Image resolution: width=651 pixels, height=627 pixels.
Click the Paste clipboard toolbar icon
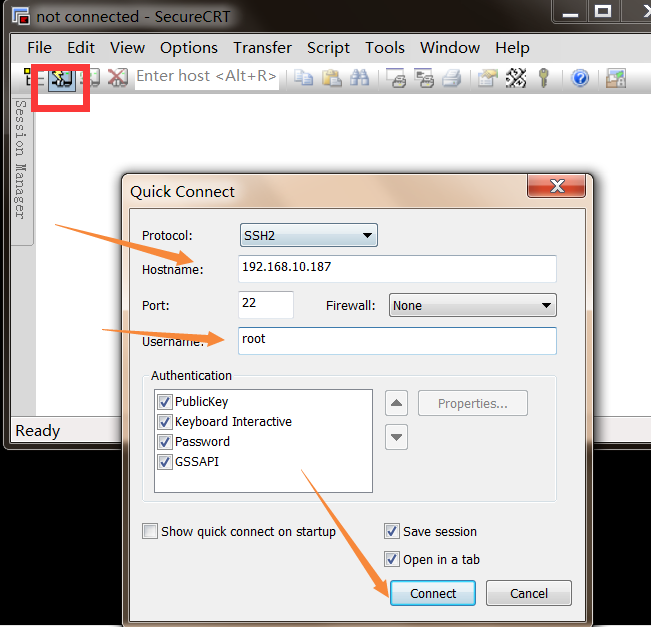(x=331, y=78)
